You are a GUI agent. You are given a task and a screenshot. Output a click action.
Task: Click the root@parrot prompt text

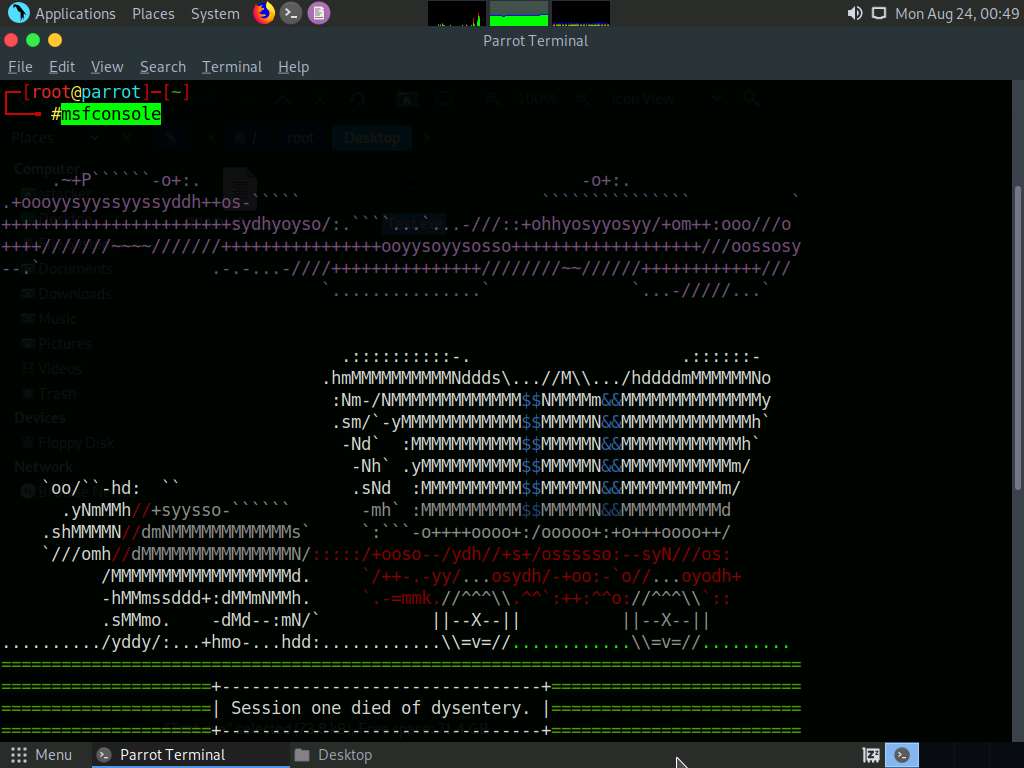coord(86,92)
